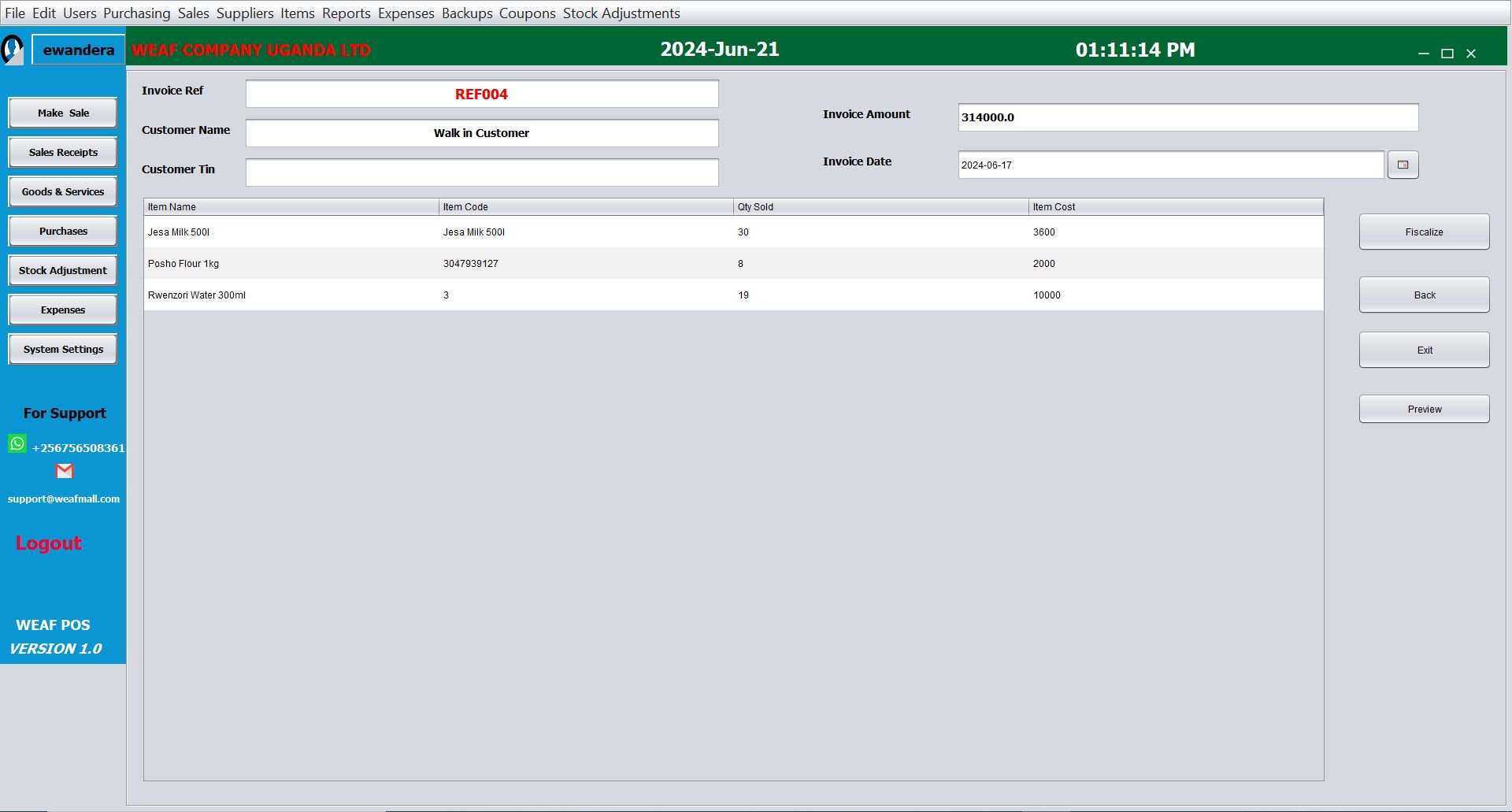Click the Qty Sold column header
The height and width of the screenshot is (812, 1512).
(881, 207)
